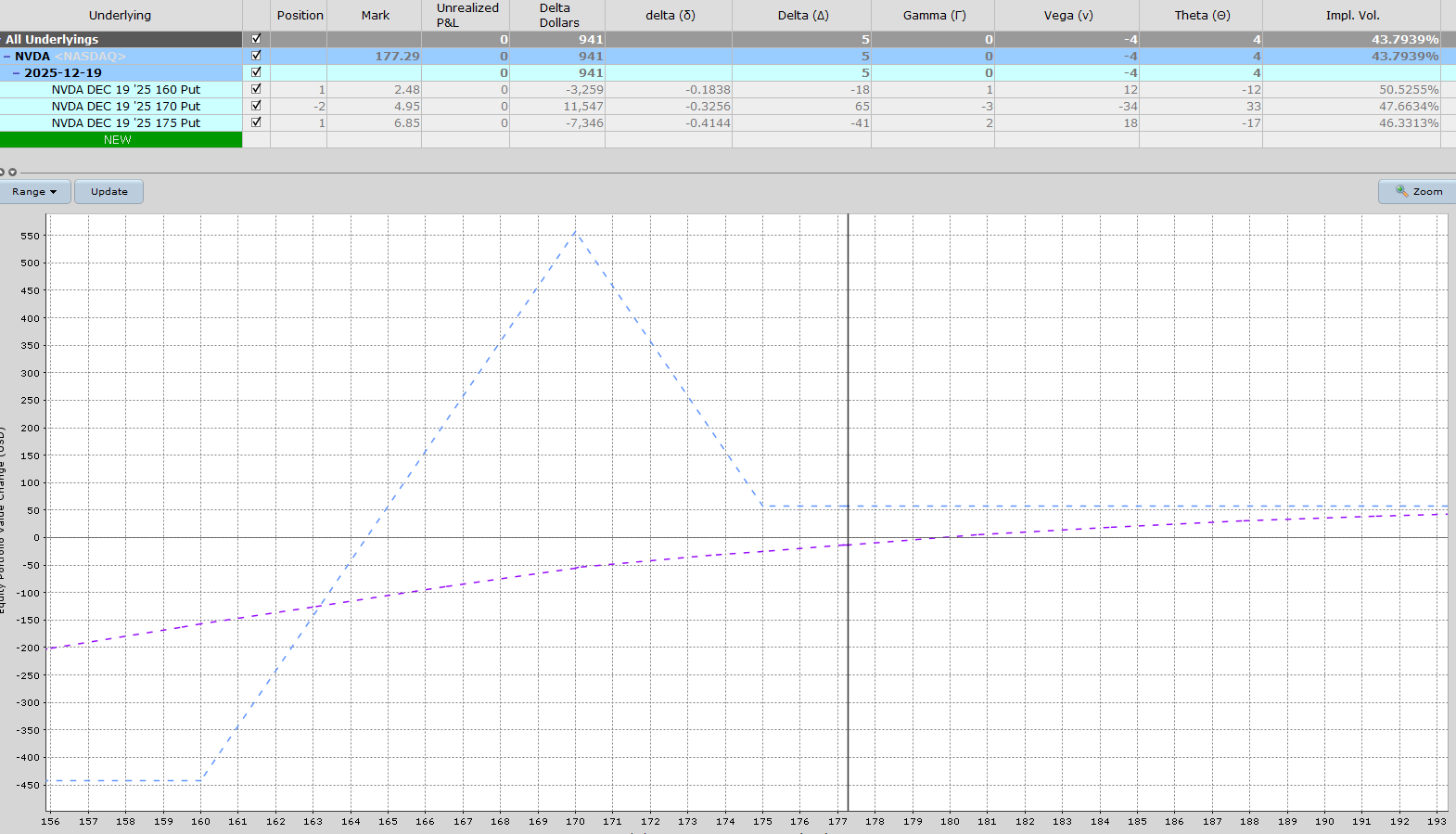Click the Delta Dollars column header
This screenshot has width=1456, height=834.
click(557, 16)
